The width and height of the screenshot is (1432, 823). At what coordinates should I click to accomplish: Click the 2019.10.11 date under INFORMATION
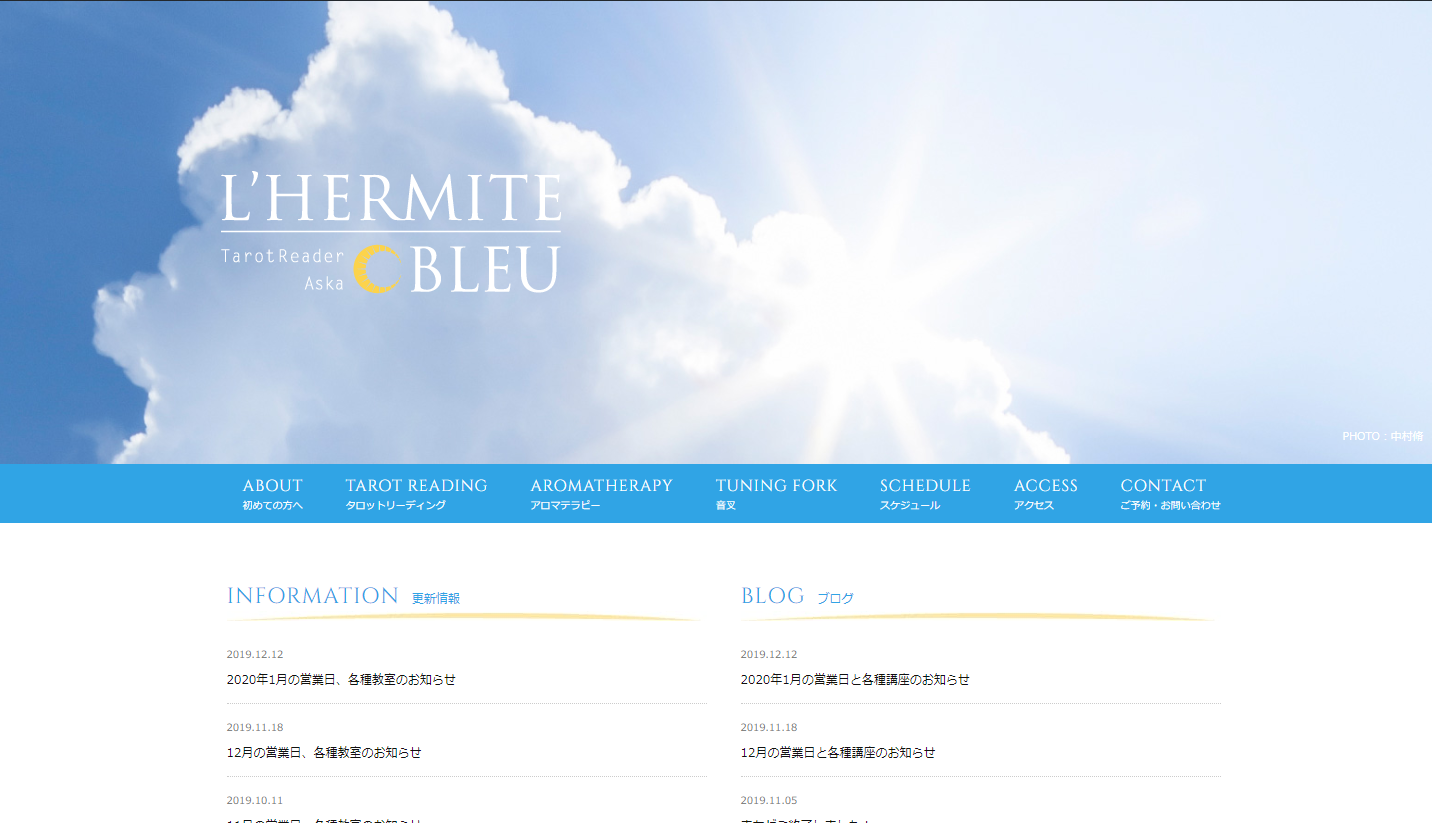[255, 801]
